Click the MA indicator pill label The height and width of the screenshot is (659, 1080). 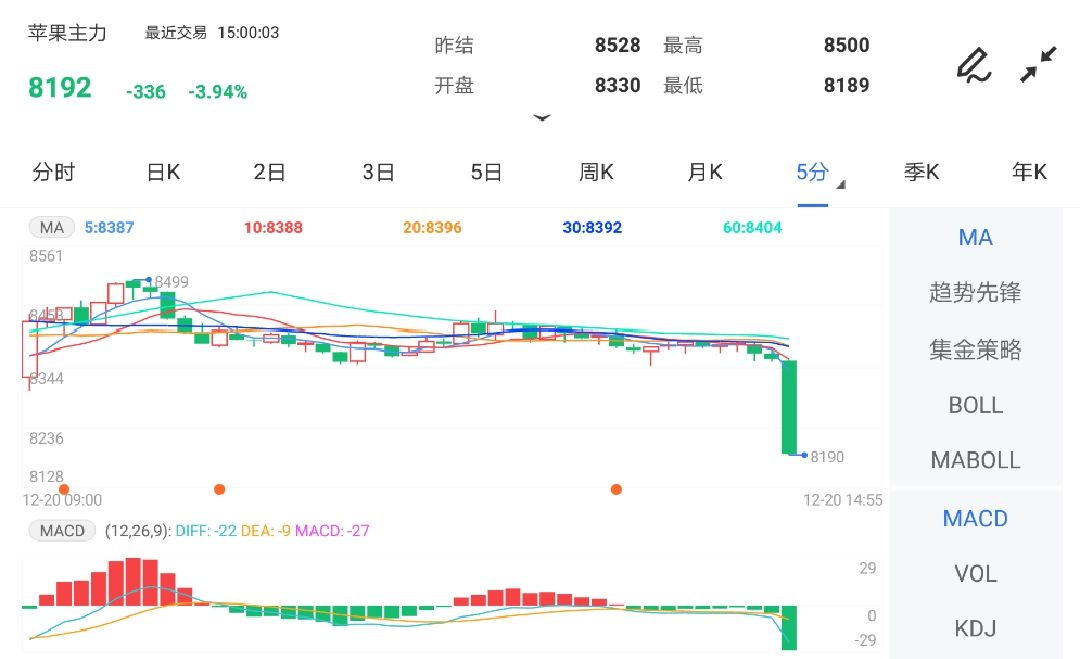pyautogui.click(x=52, y=227)
